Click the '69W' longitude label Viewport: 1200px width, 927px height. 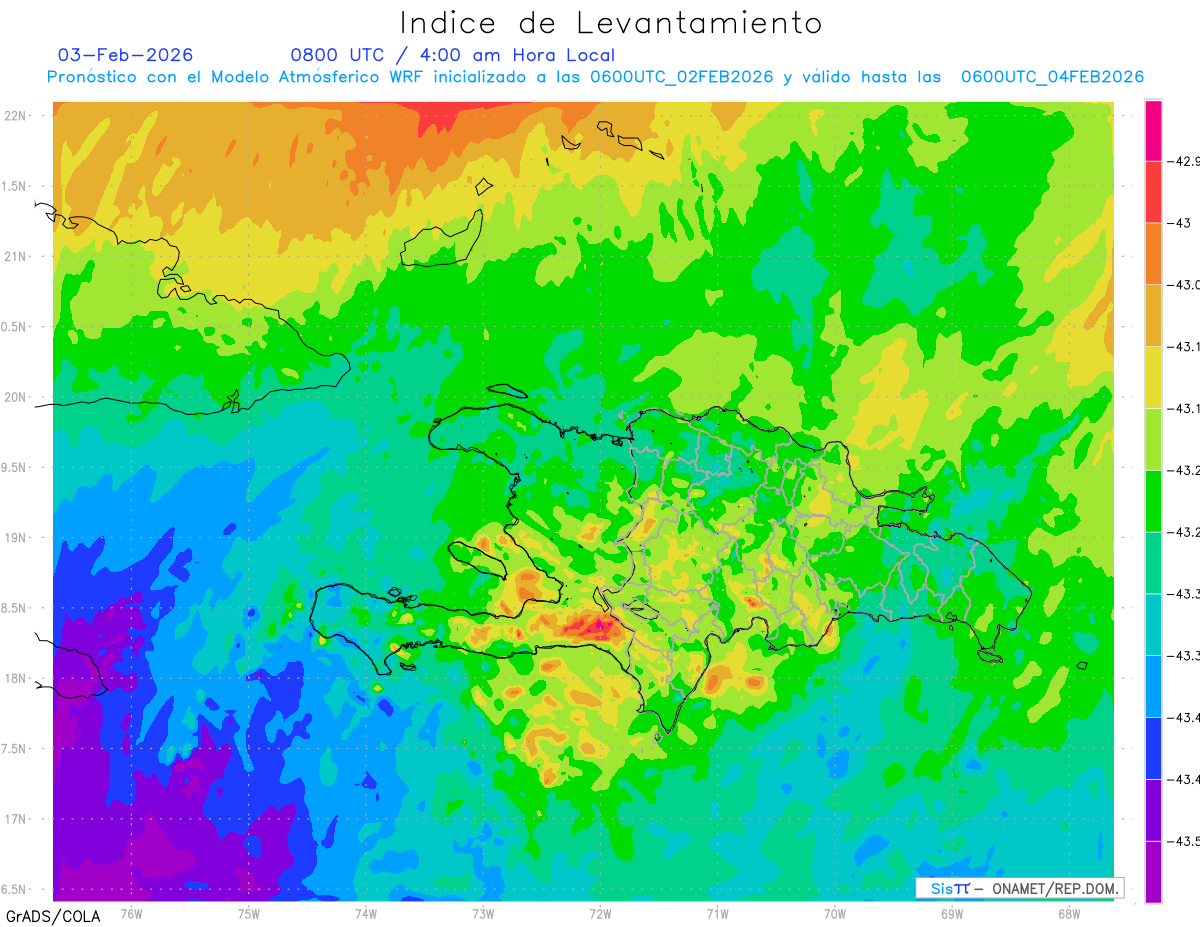[x=952, y=913]
